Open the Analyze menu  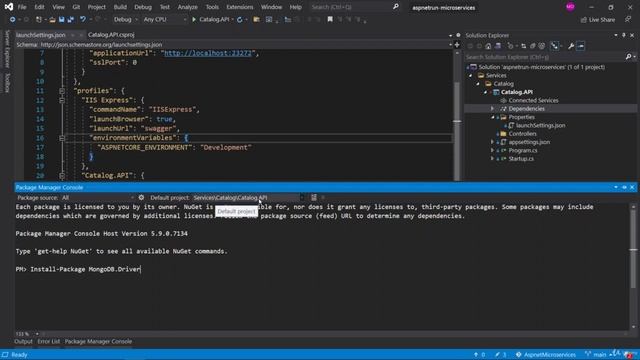coord(187,7)
